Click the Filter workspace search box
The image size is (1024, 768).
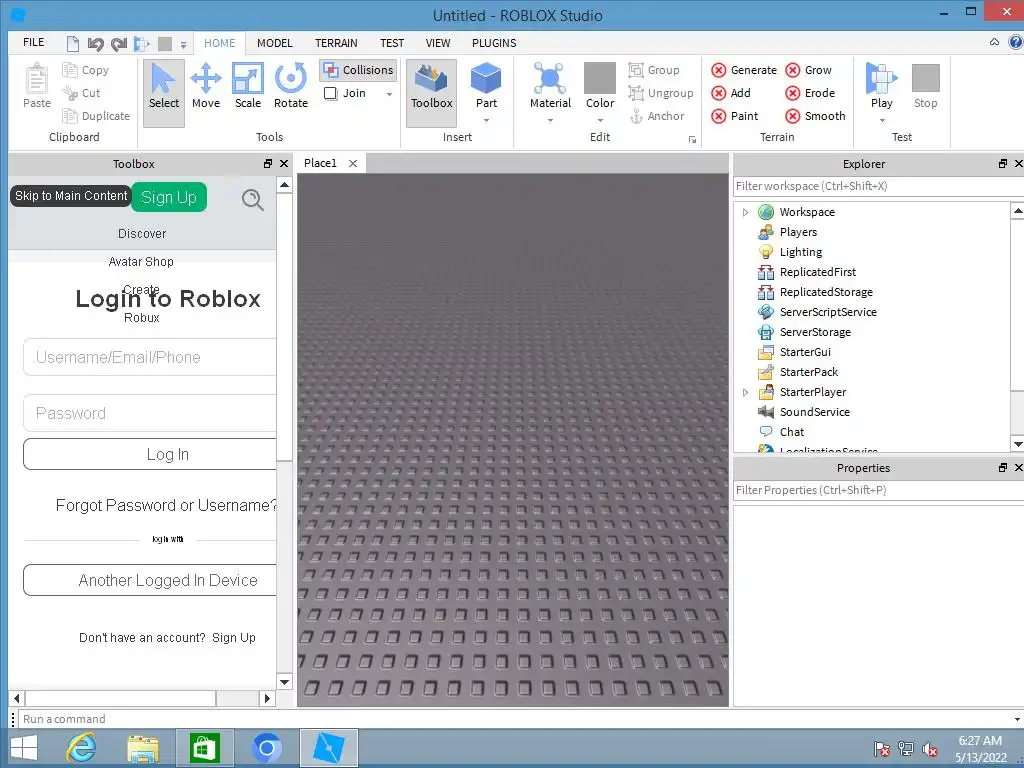coord(878,186)
